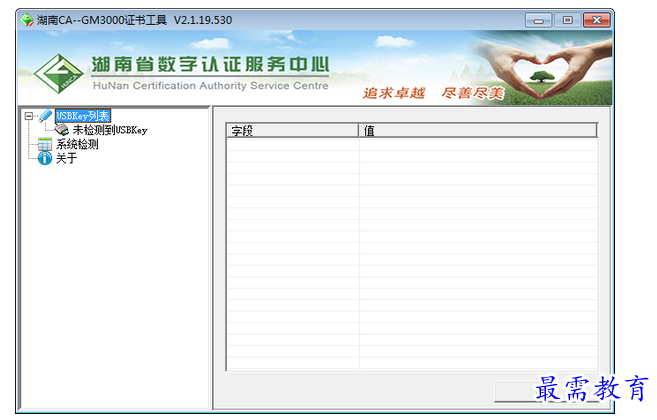Click the application icon in title bar
657x420 pixels.
27,20
